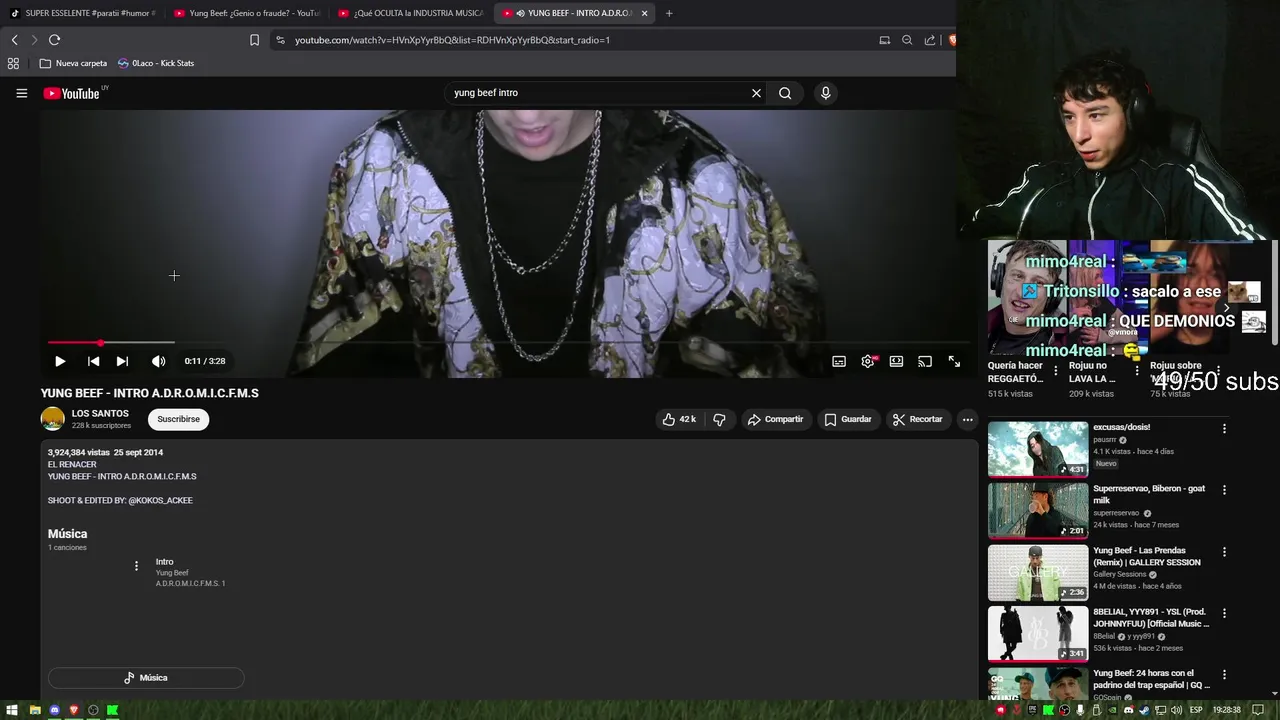Mute the video with the speaker icon
1280x720 pixels.
(x=158, y=361)
